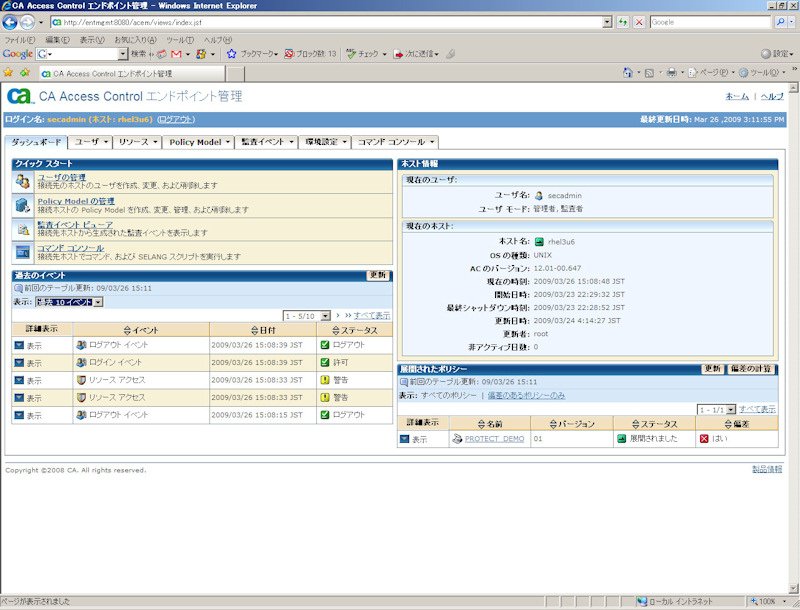Click the sort icon on policy version column
Viewport: 800px width, 610px height.
[x=553, y=424]
